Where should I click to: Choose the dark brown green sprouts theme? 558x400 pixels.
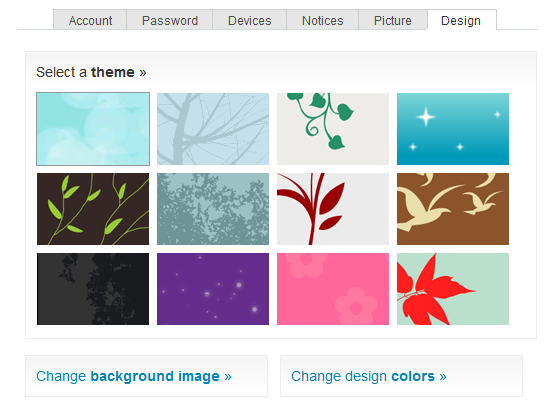(x=93, y=209)
